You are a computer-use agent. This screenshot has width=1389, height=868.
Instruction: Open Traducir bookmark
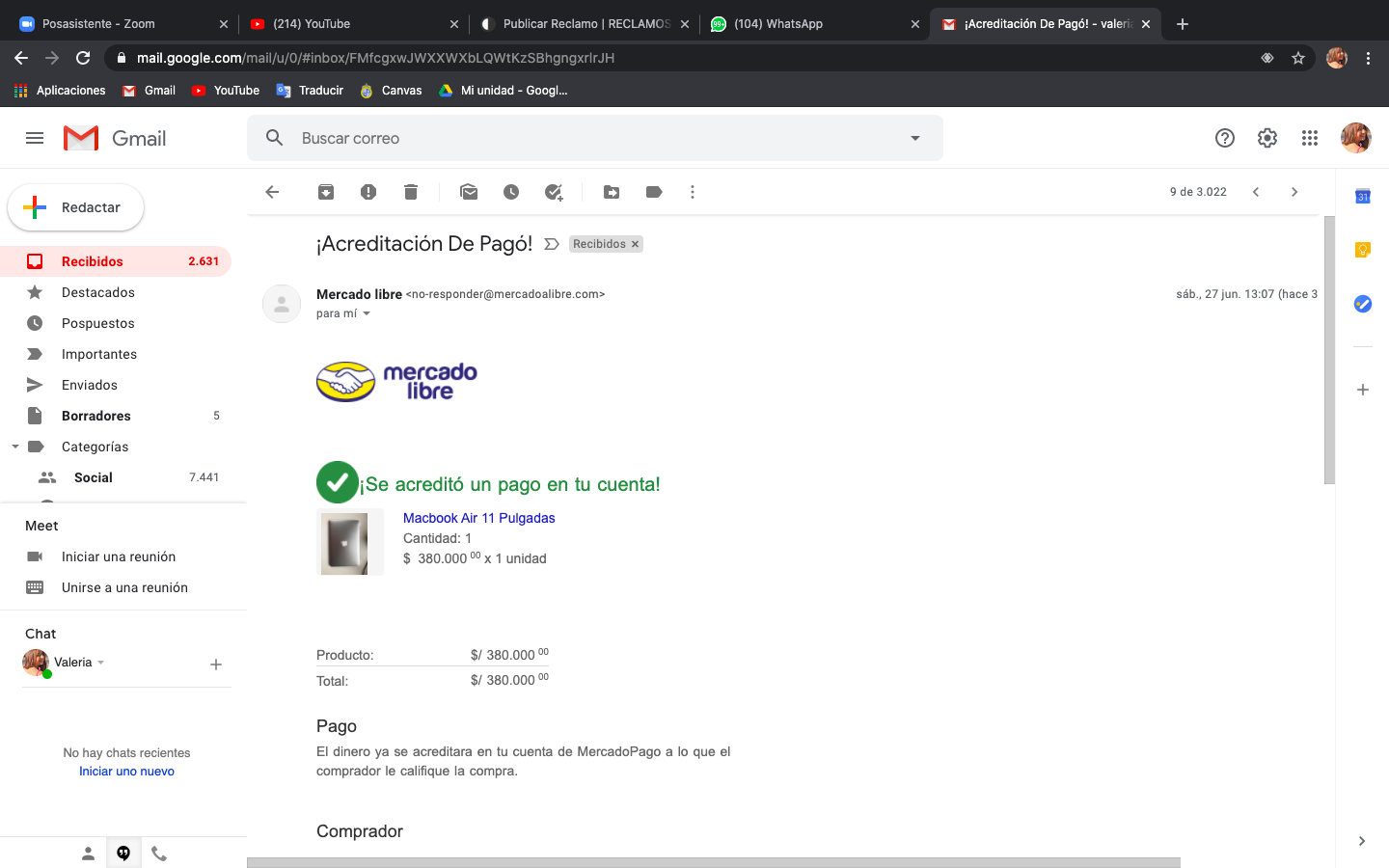[310, 91]
